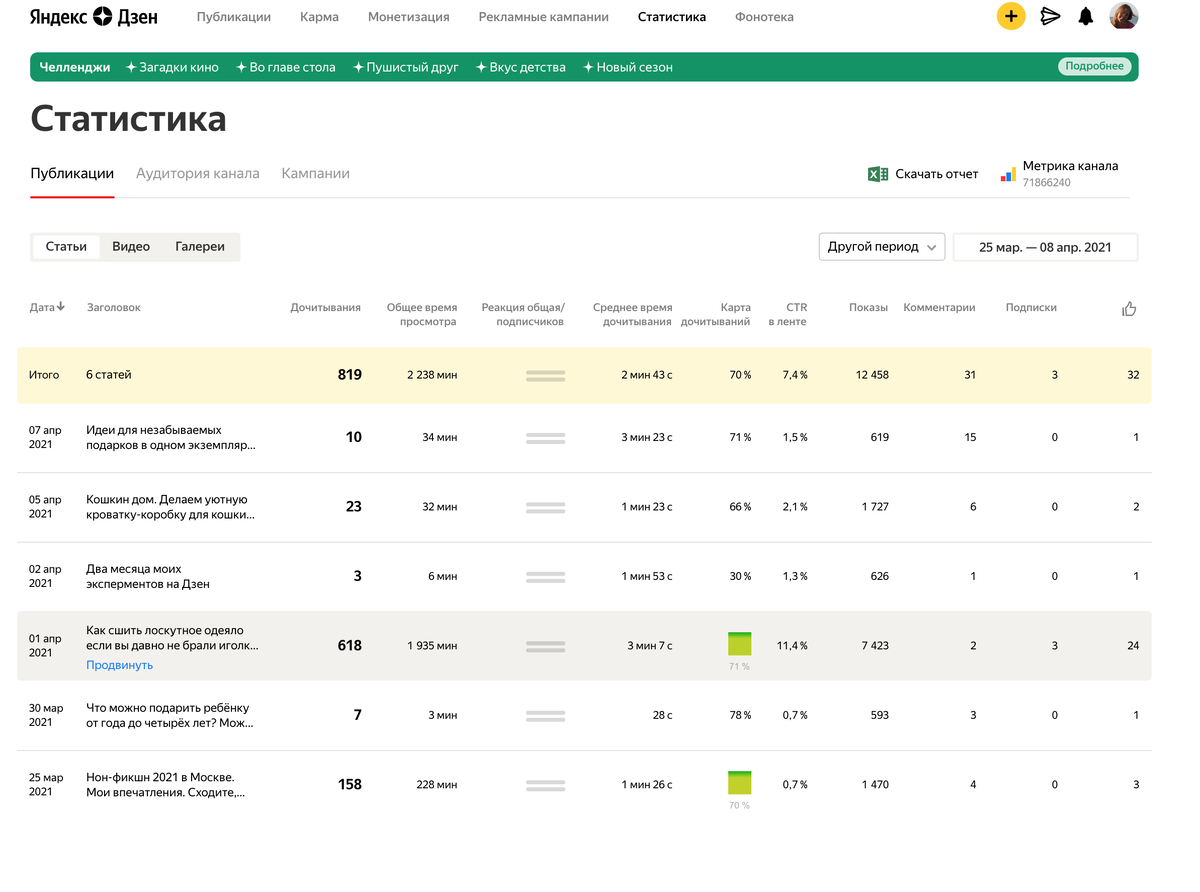Expand the Другой период dropdown
This screenshot has height=892, width=1200.
(882, 247)
